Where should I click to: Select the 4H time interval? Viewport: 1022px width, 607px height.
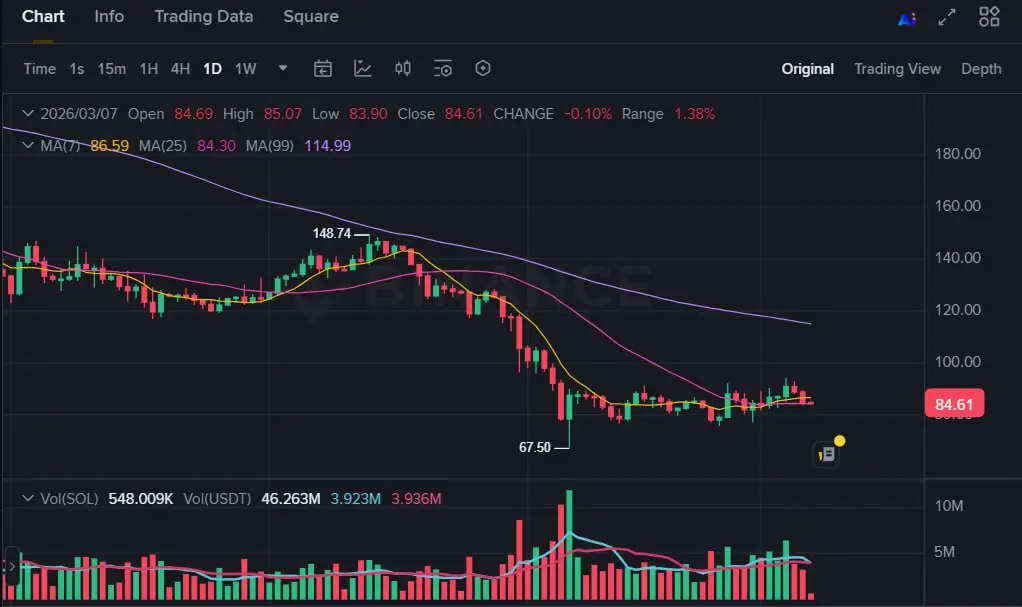tap(180, 69)
